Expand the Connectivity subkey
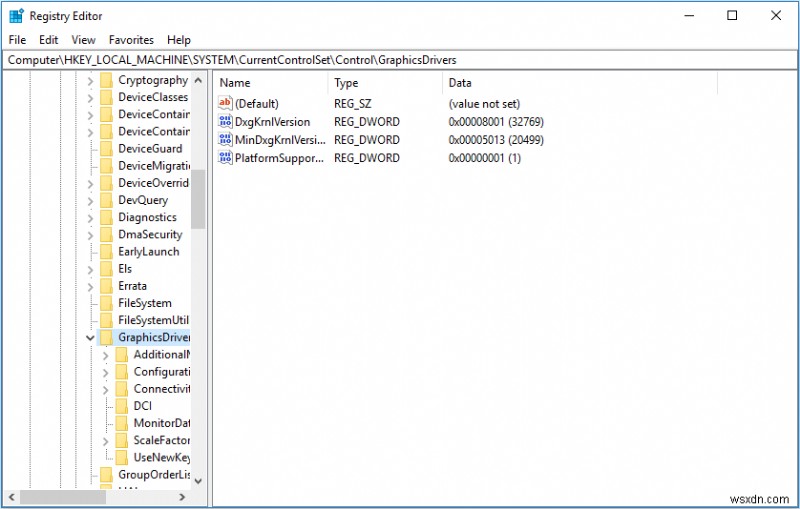This screenshot has width=800, height=509. tap(106, 389)
